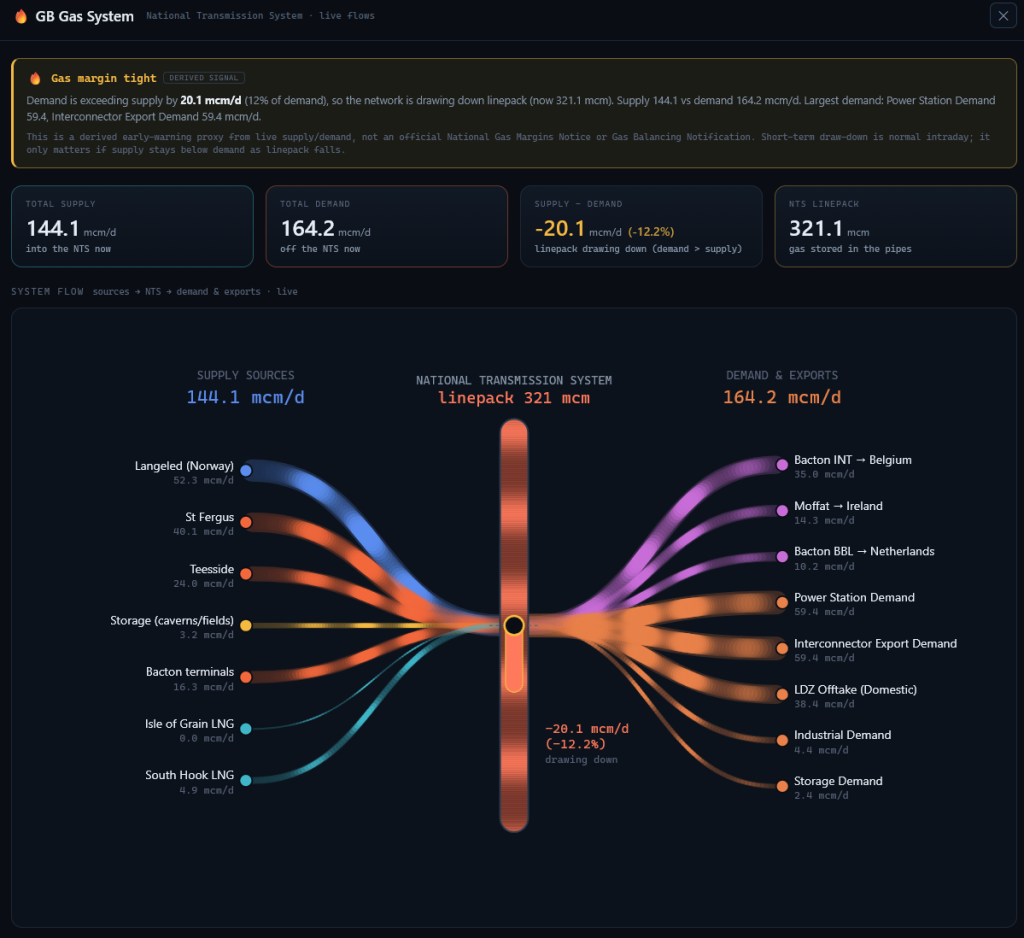Select the Power Station Demand orange node
1024x938 pixels.
pos(782,602)
